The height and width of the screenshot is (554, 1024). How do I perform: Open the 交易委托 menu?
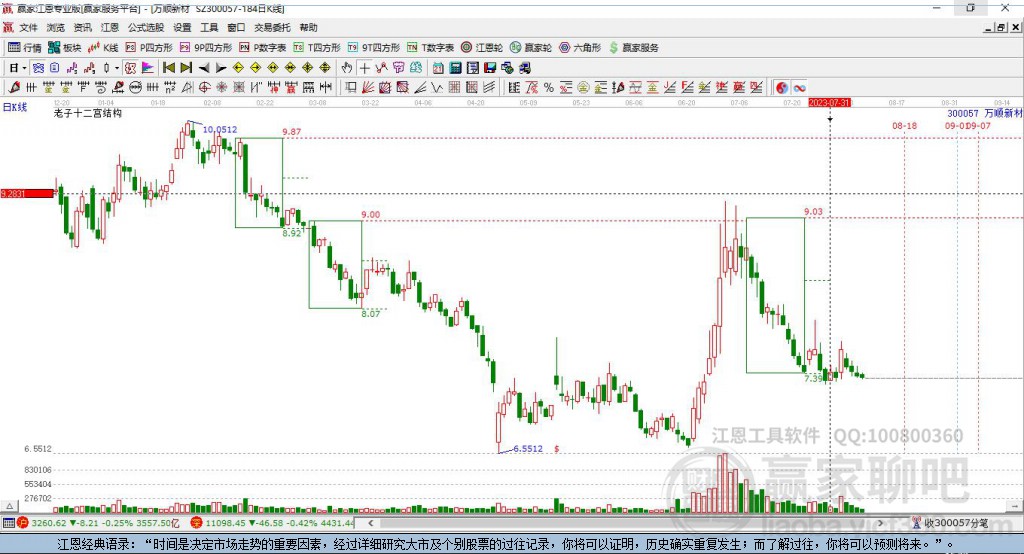click(x=272, y=27)
